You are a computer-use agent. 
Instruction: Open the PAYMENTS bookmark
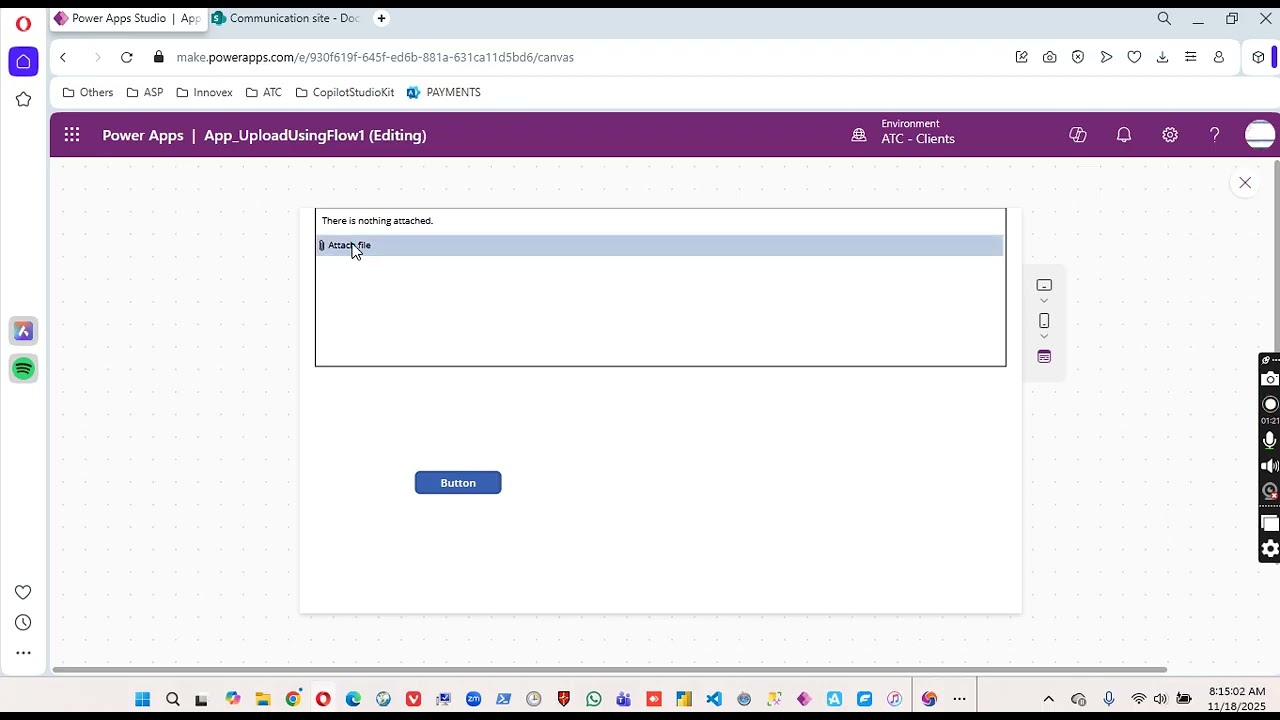tap(444, 92)
